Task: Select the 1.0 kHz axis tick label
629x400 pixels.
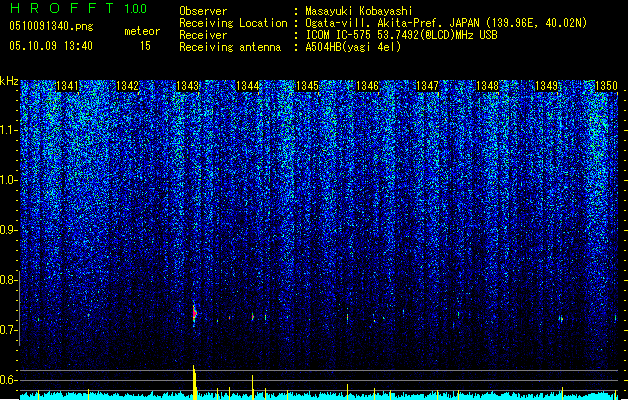Action: point(9,180)
